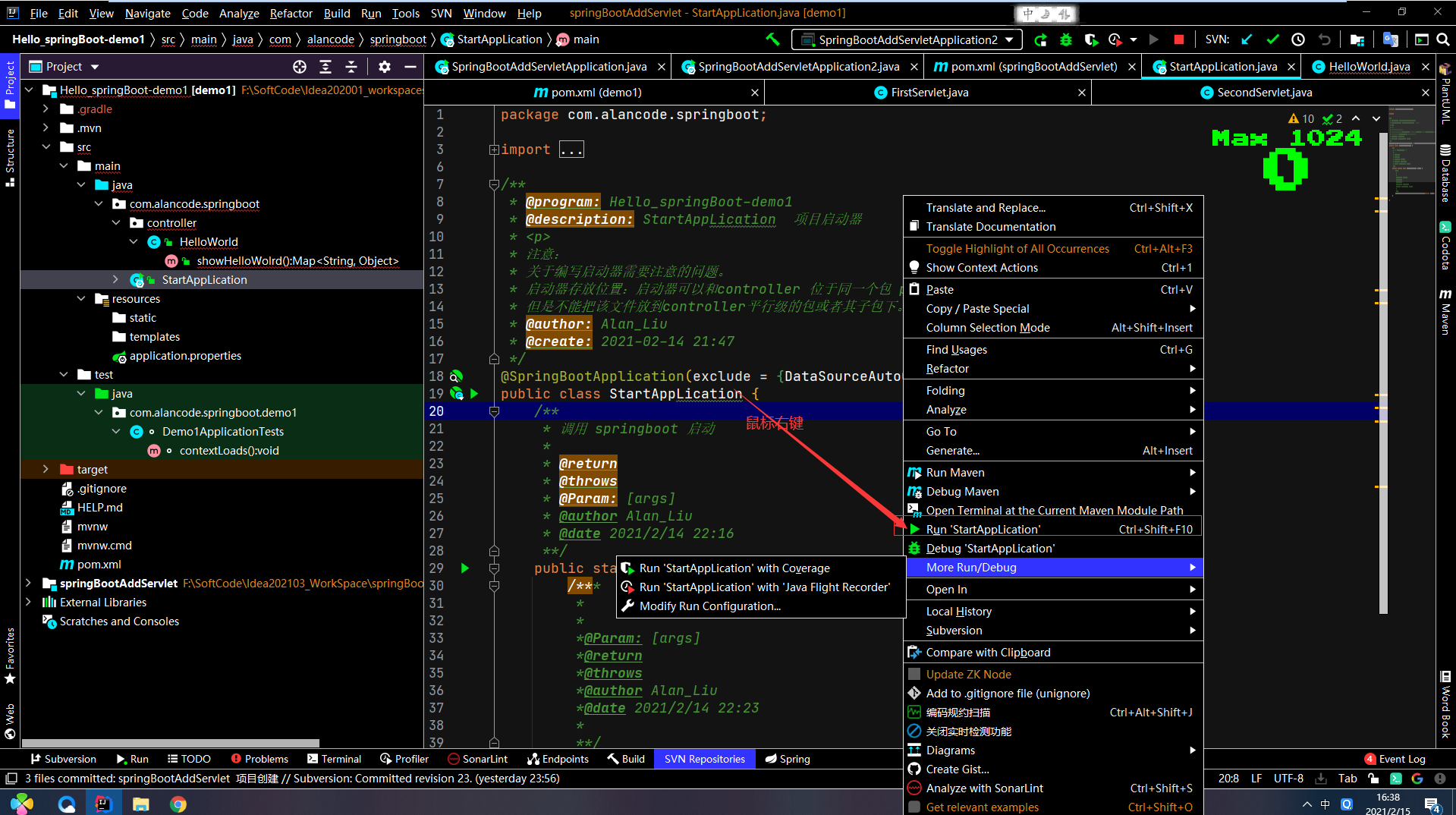Expand External Libraries node
1456x815 pixels.
[29, 603]
